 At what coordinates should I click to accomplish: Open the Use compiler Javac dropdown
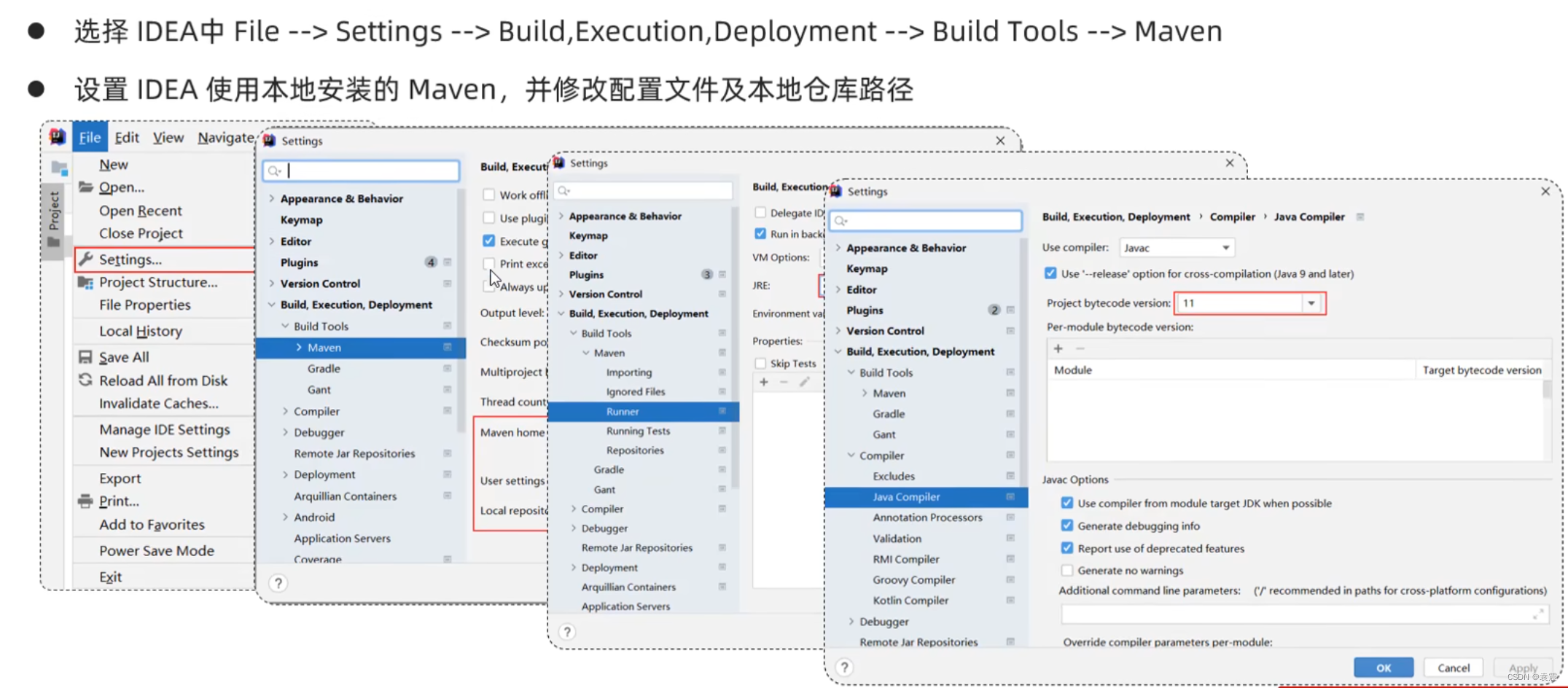pos(1227,247)
